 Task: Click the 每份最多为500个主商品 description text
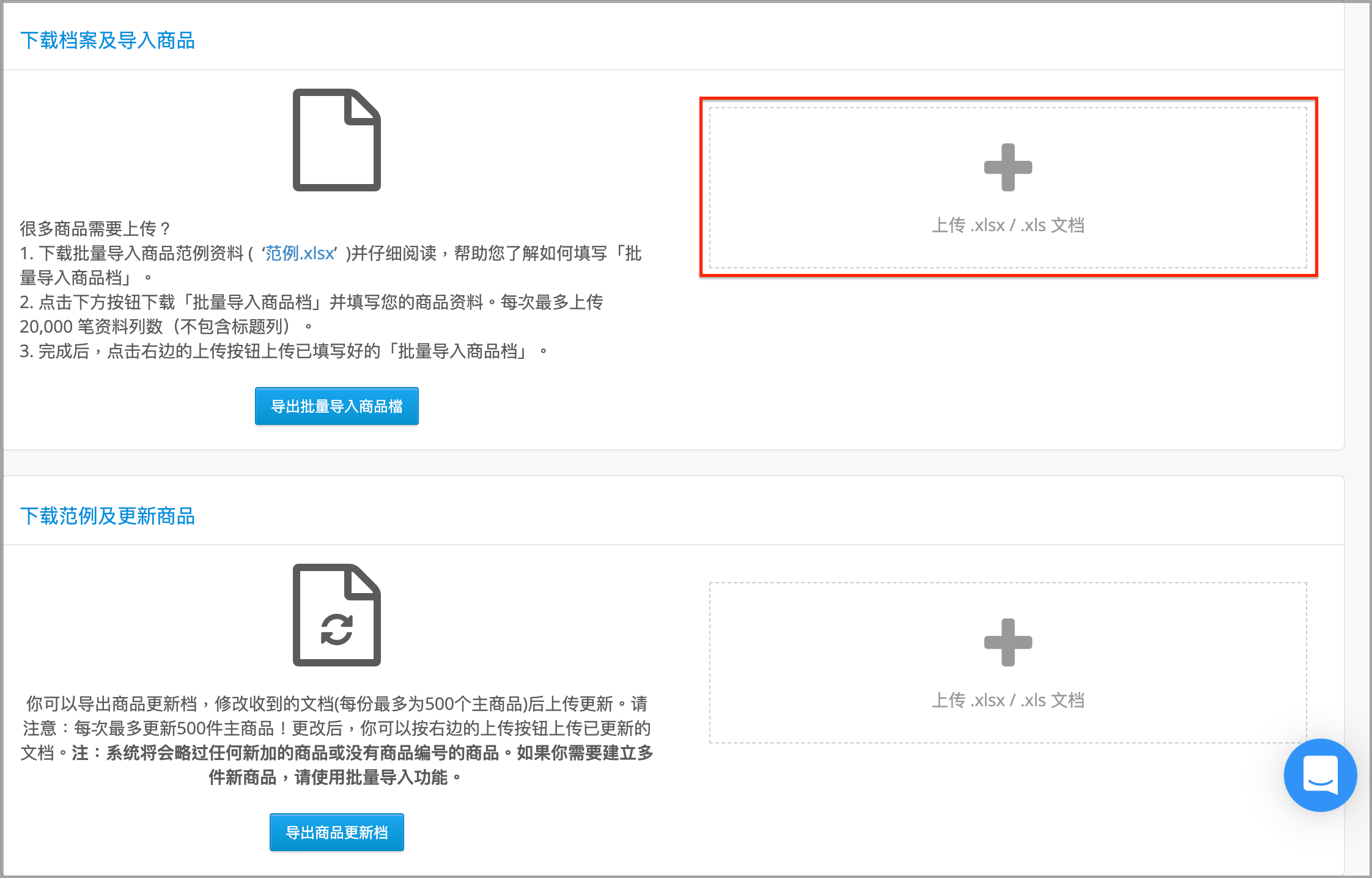tap(431, 704)
